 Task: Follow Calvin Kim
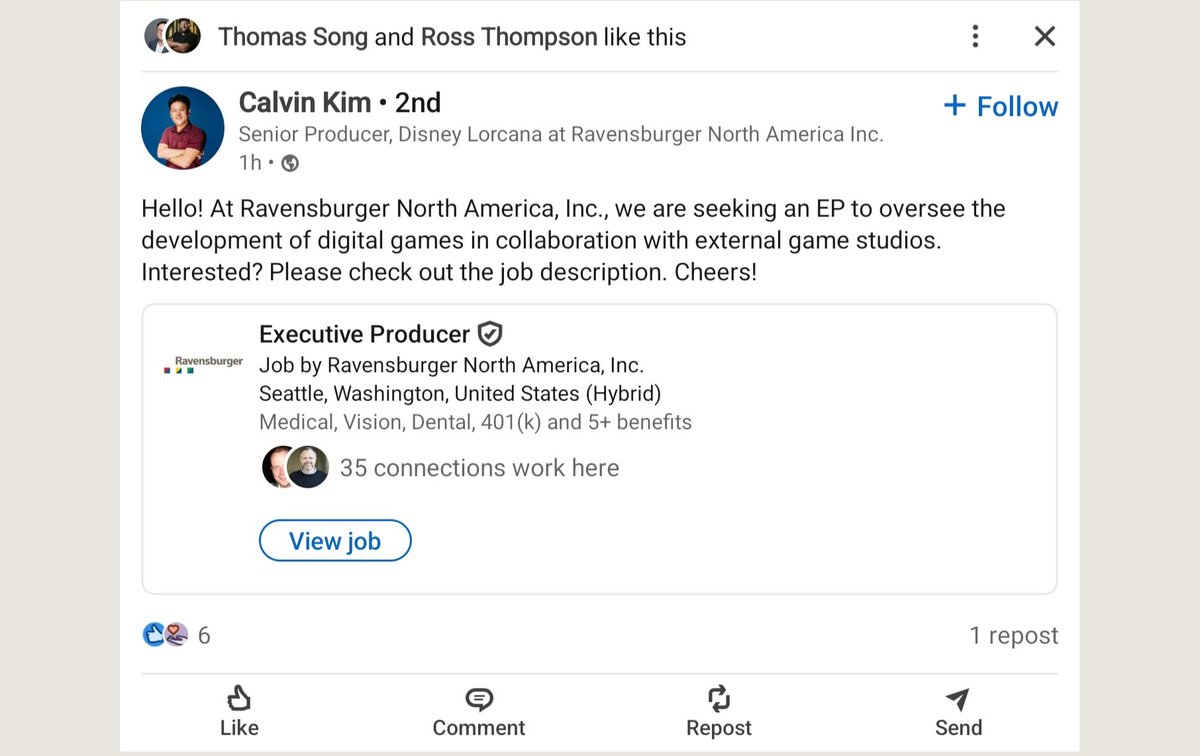(1001, 106)
